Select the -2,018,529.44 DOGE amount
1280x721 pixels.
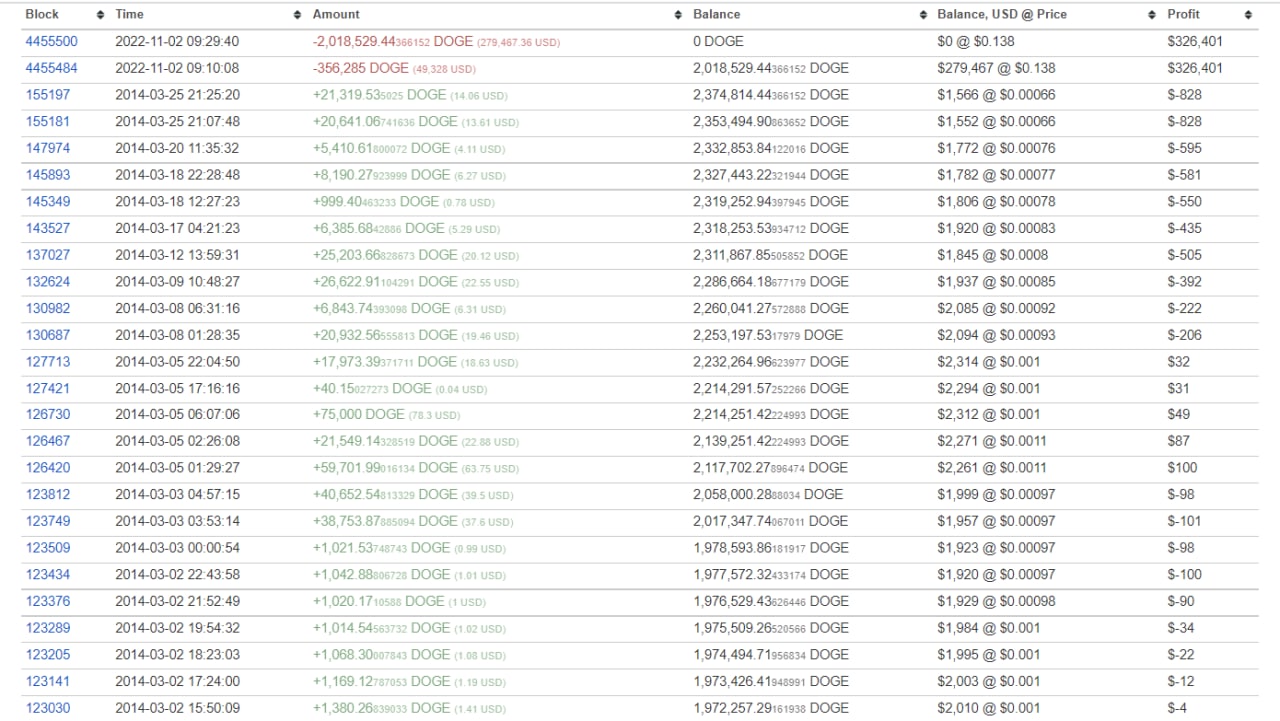tap(393, 42)
